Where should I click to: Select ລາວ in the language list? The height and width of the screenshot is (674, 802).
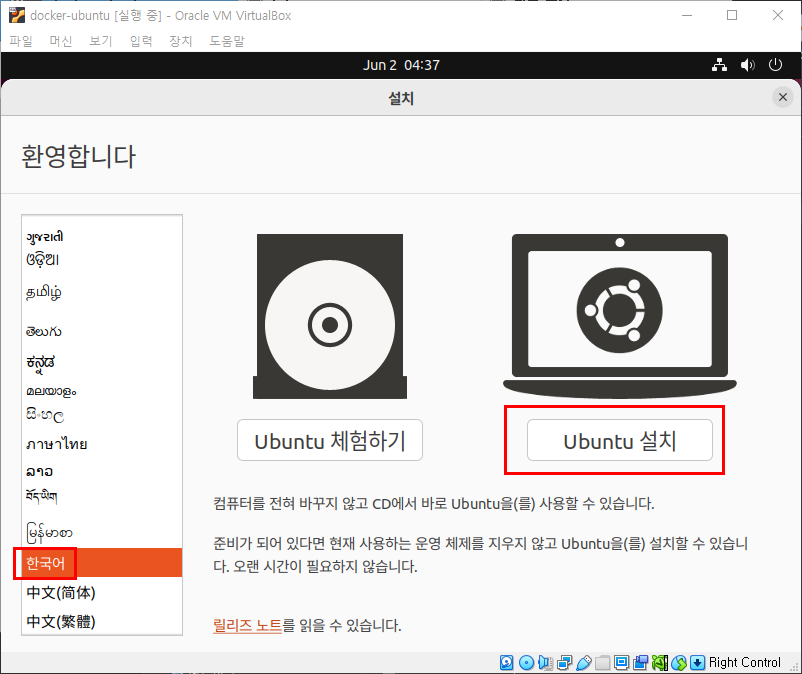[102, 471]
